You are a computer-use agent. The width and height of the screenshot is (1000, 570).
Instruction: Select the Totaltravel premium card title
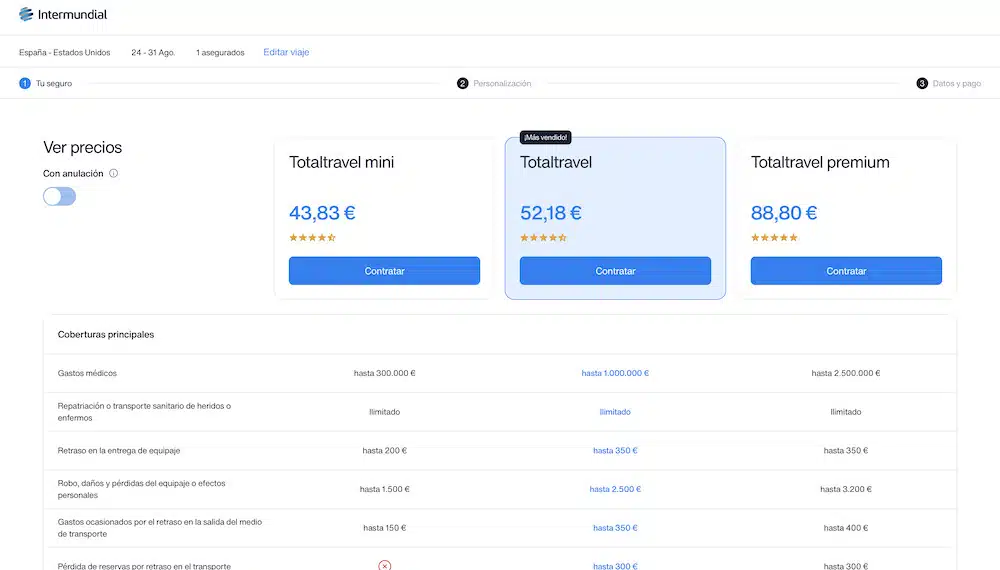(820, 162)
